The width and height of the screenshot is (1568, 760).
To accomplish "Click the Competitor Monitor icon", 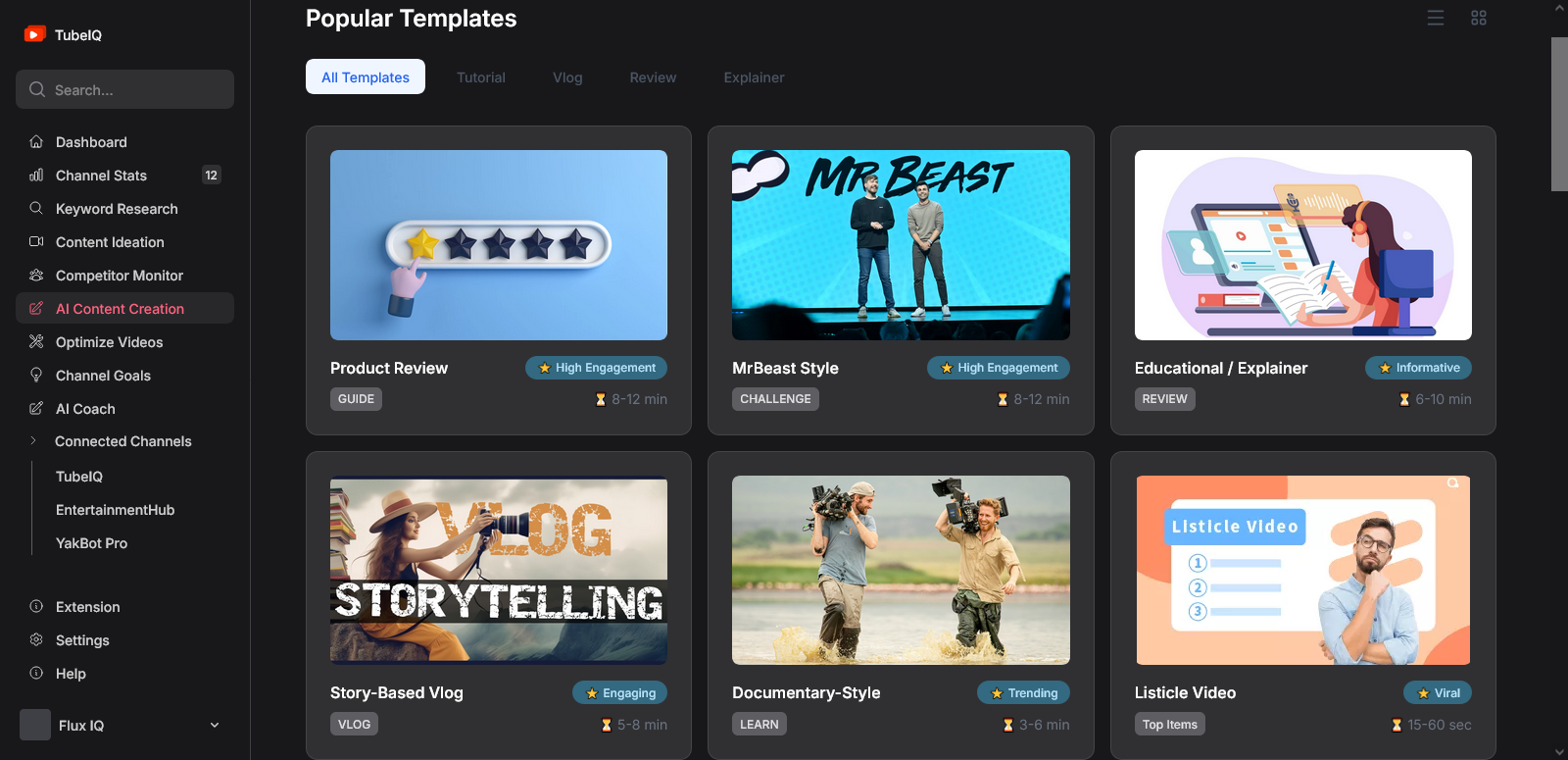I will point(36,275).
